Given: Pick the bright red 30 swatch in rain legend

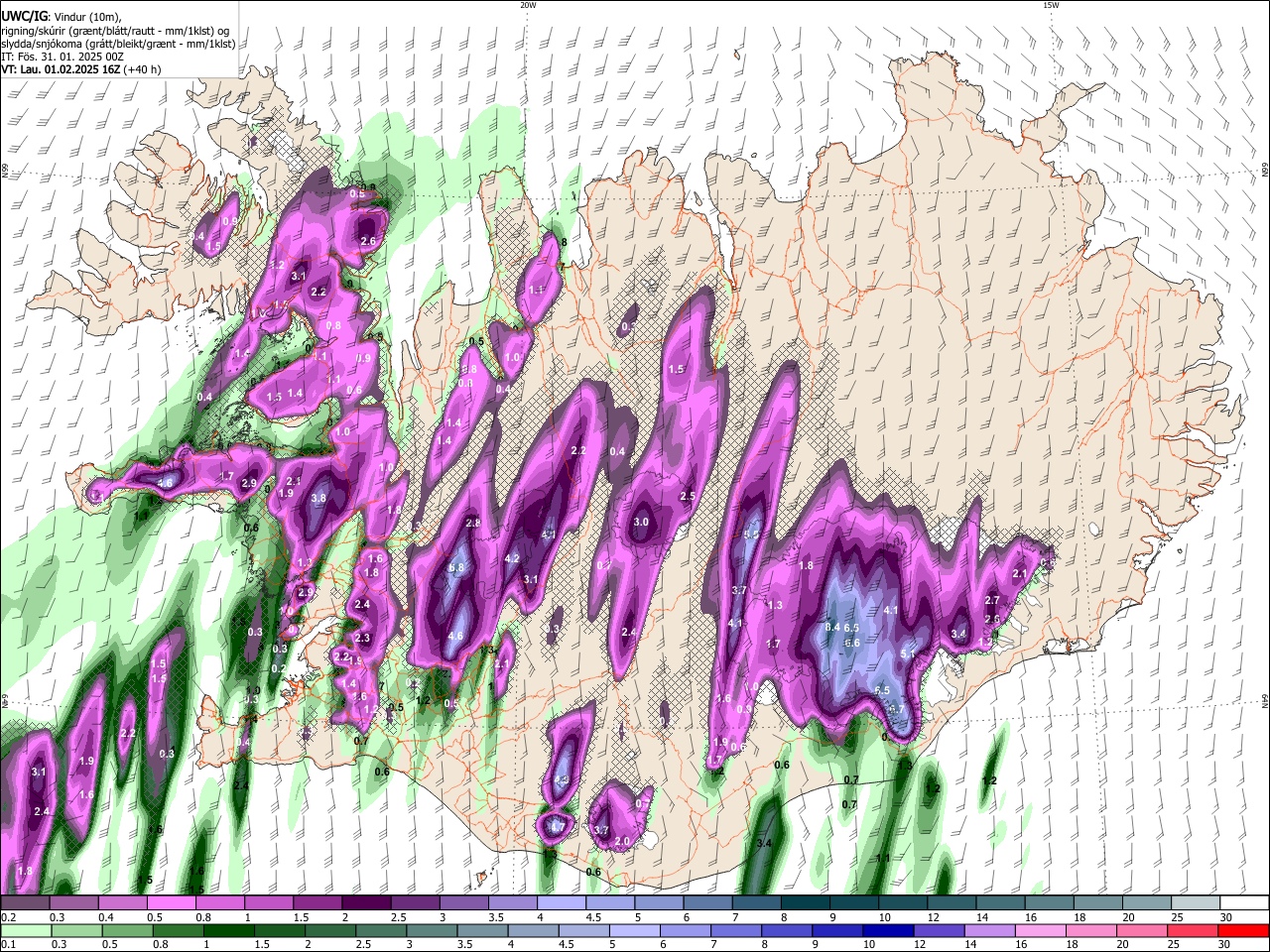Looking at the screenshot, I should [x=1244, y=930].
